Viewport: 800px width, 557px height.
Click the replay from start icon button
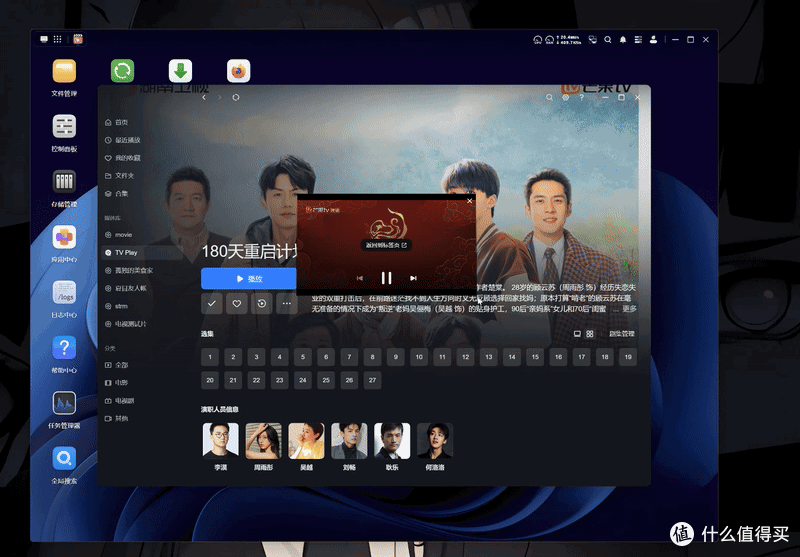262,303
